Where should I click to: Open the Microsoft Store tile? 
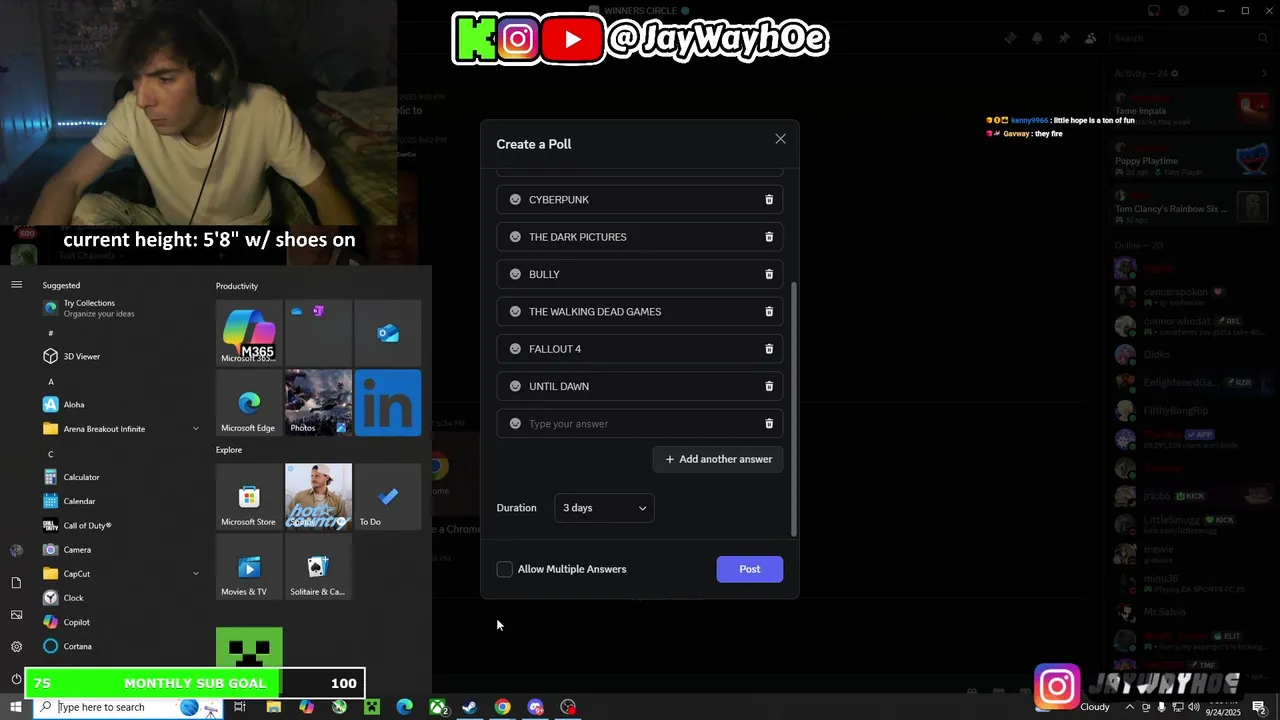[249, 496]
